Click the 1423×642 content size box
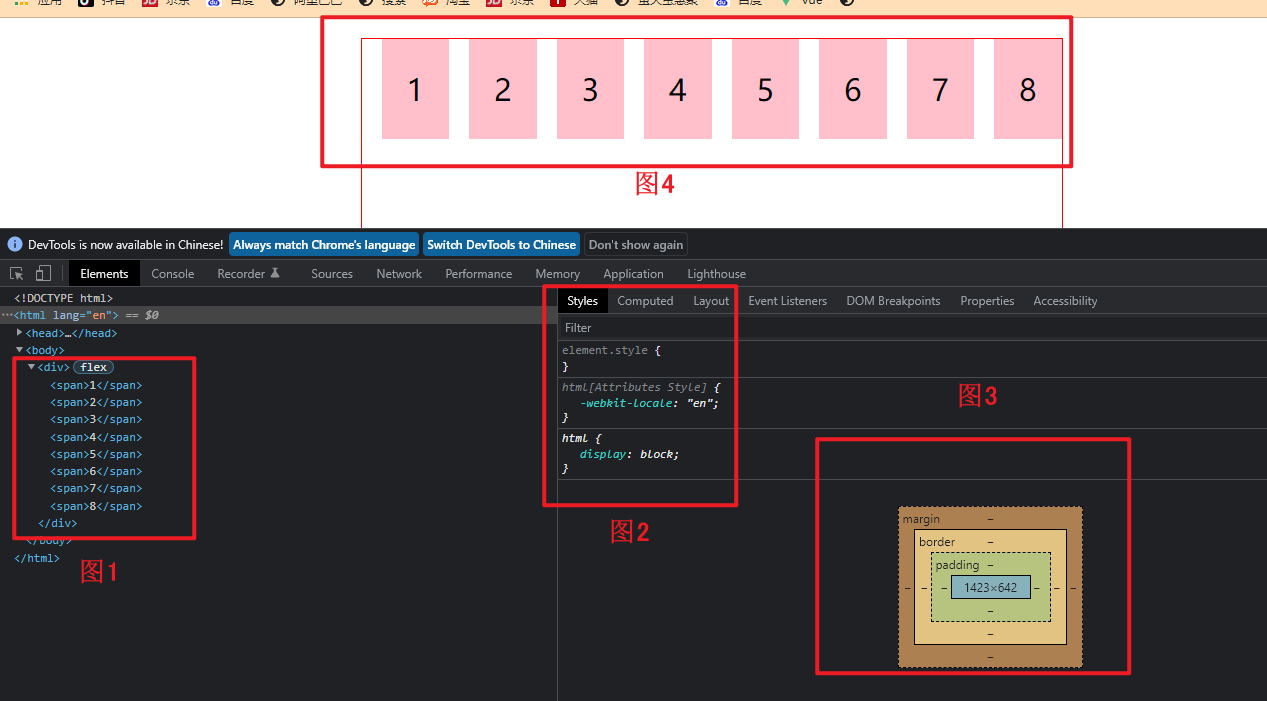Viewport: 1267px width, 701px height. (x=990, y=587)
